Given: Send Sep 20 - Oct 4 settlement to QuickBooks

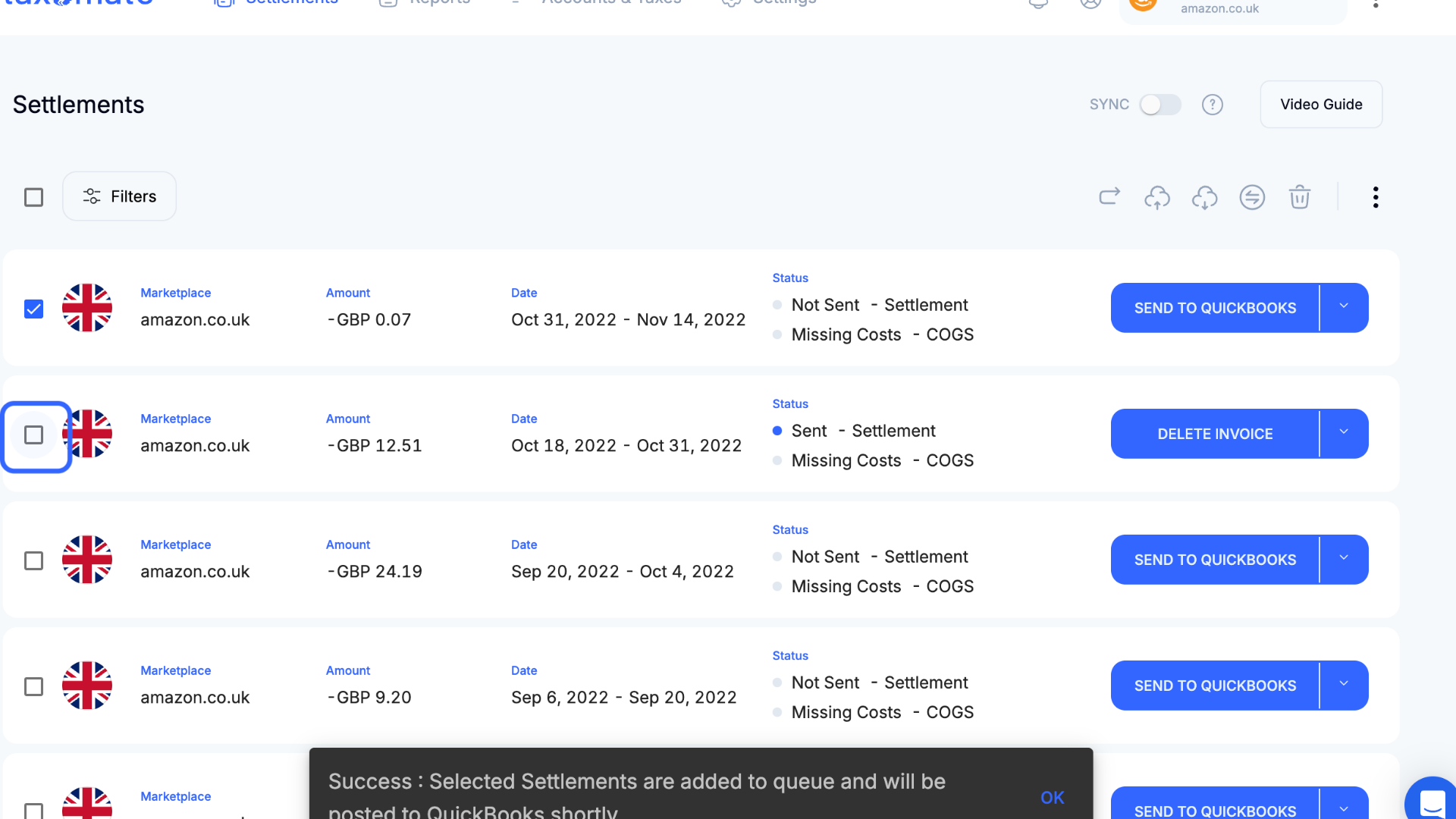Looking at the screenshot, I should point(1215,560).
